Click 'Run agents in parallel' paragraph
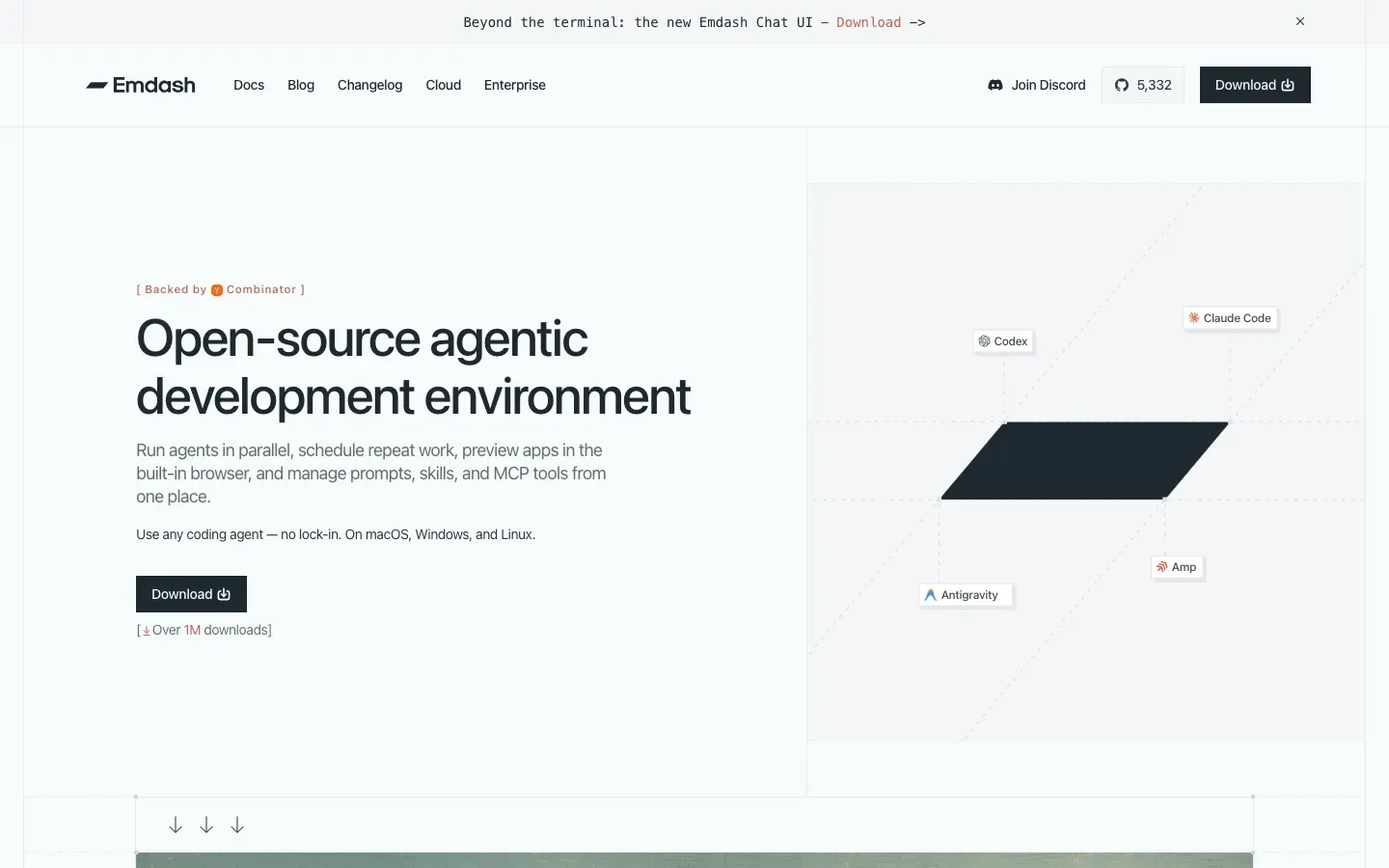Image resolution: width=1389 pixels, height=868 pixels. (371, 474)
